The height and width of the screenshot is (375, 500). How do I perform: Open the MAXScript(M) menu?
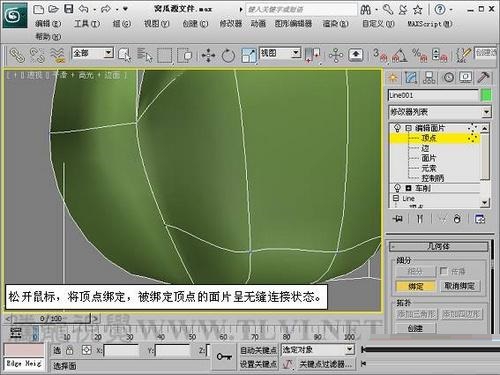pyautogui.click(x=430, y=24)
